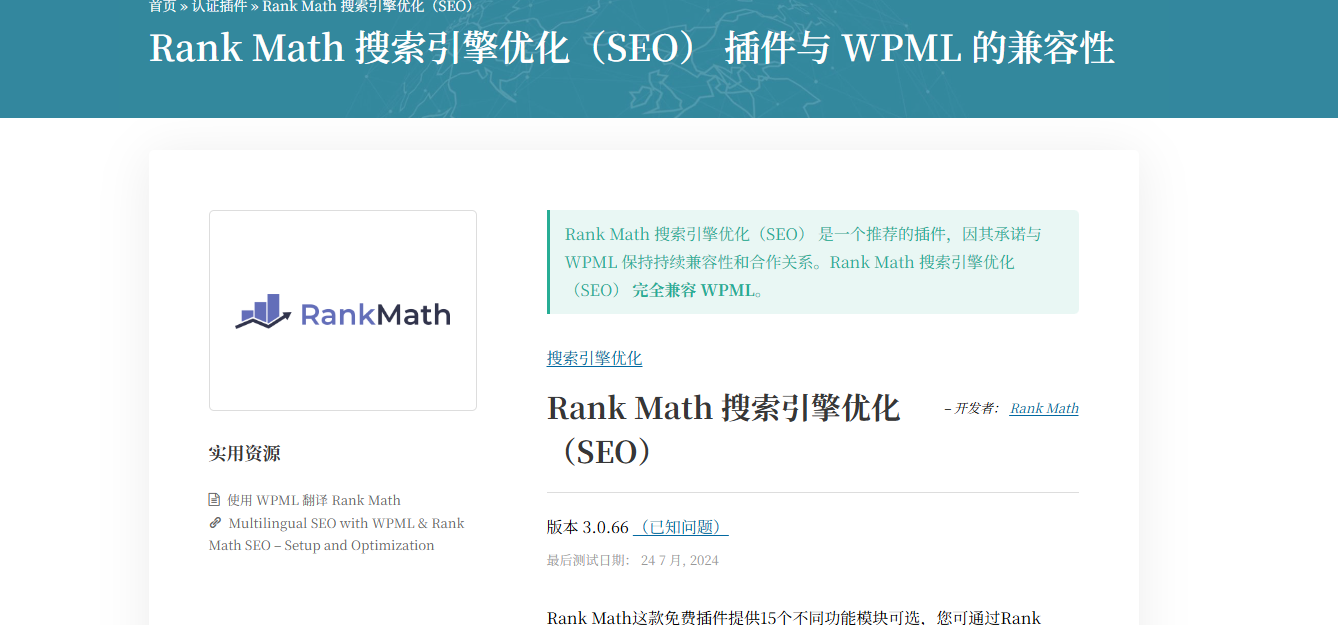Image resolution: width=1338 pixels, height=625 pixels.
Task: Click the paragraph starting with Rank Math这款免费插件
Action: (793, 617)
